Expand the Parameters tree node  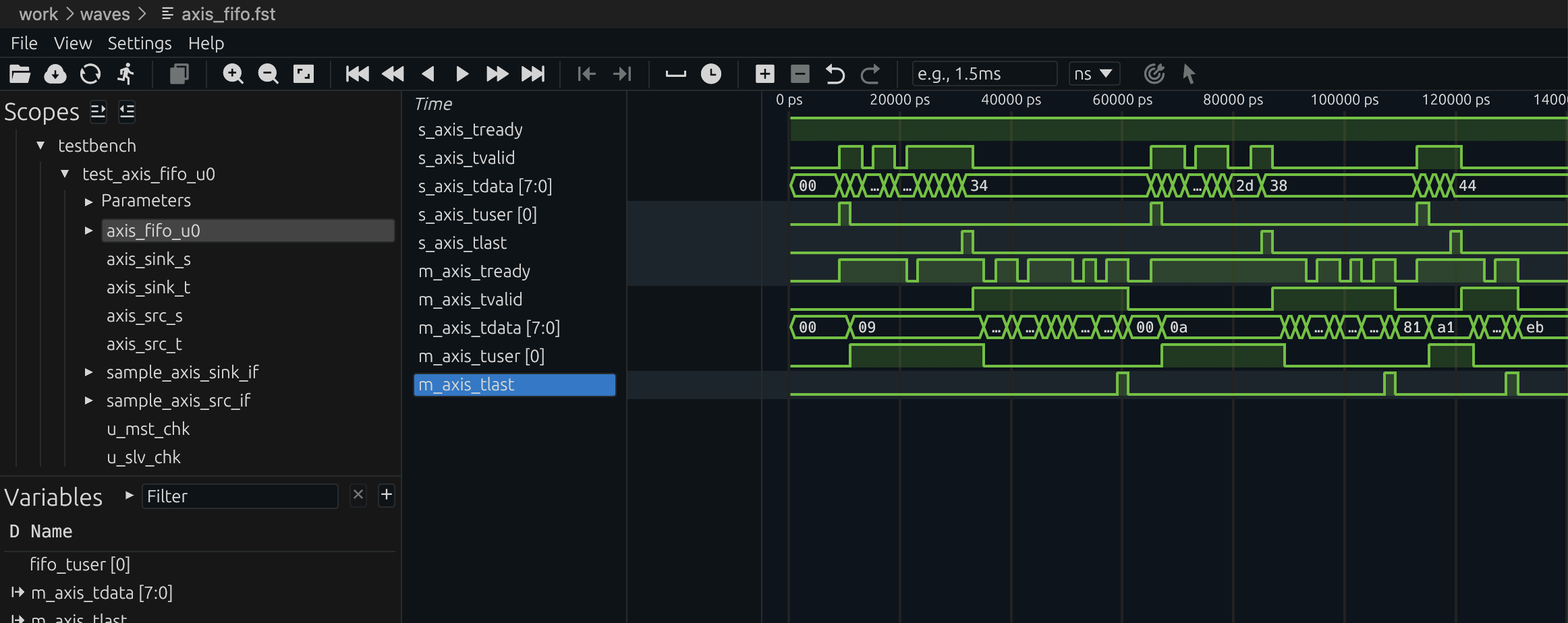pyautogui.click(x=88, y=202)
